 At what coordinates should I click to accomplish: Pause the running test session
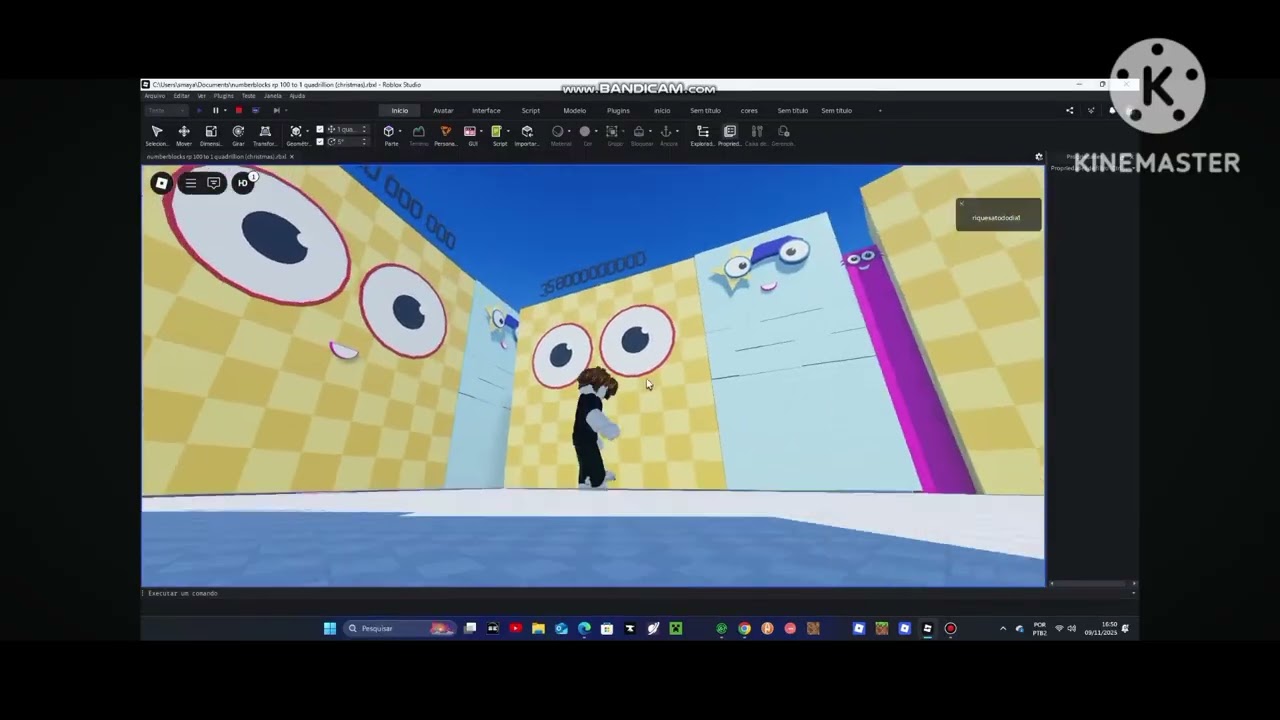[215, 111]
